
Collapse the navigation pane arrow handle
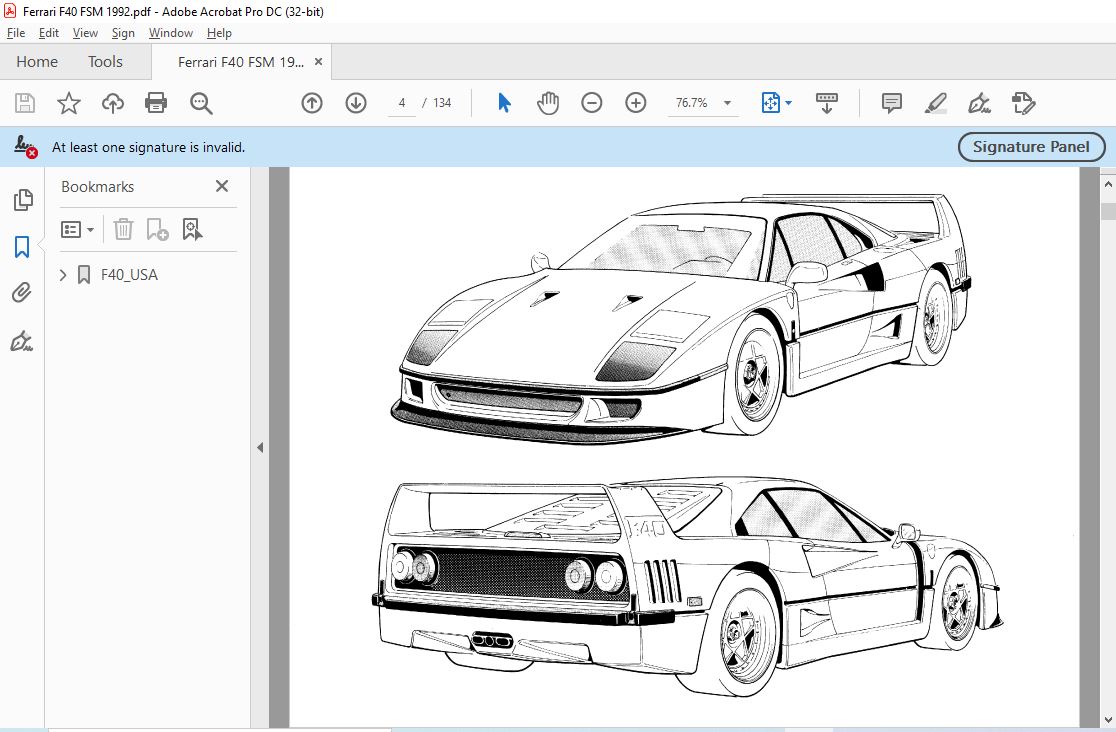[260, 448]
